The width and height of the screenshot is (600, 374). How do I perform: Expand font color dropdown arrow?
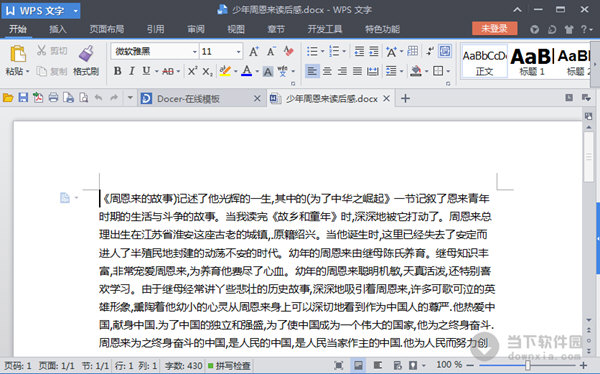[257, 71]
